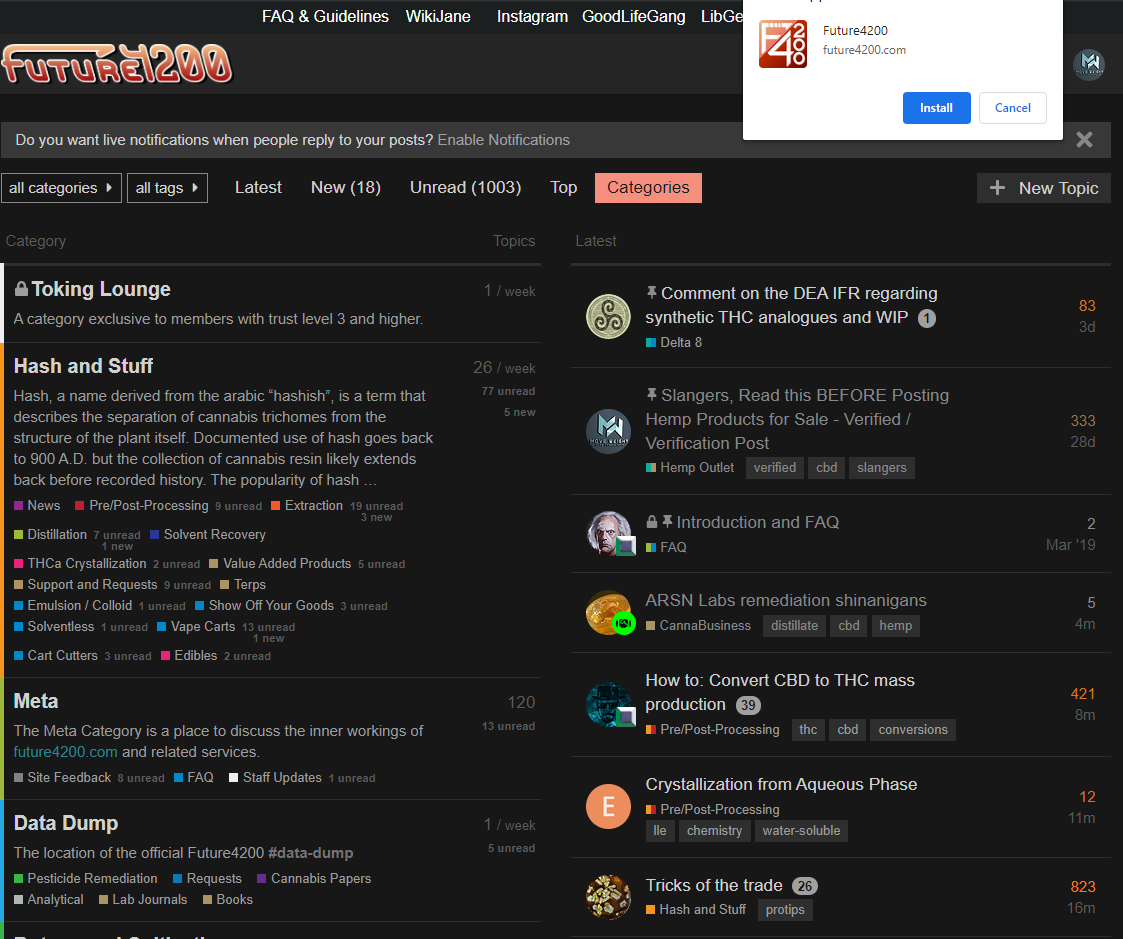Viewport: 1123px width, 939px height.
Task: Open the Cannabis Papers subcategory
Action: (x=314, y=878)
